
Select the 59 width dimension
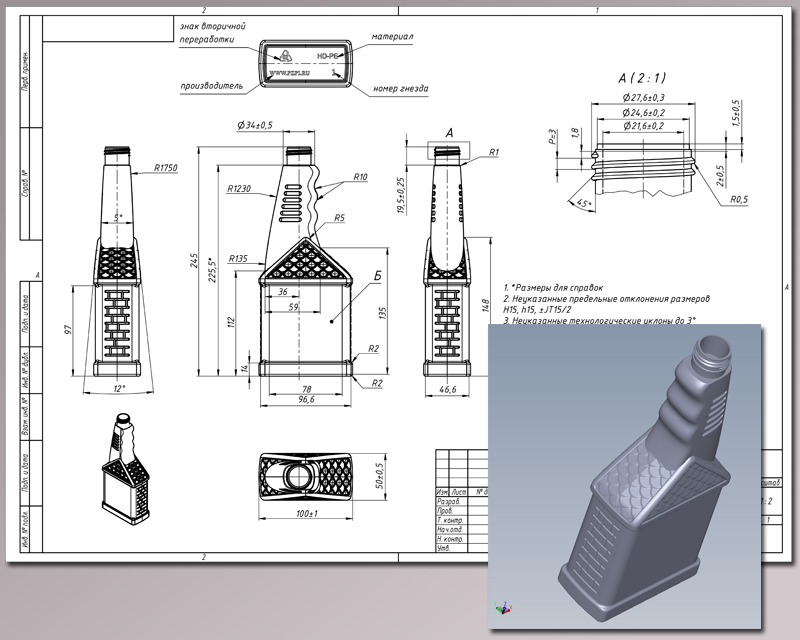point(293,307)
